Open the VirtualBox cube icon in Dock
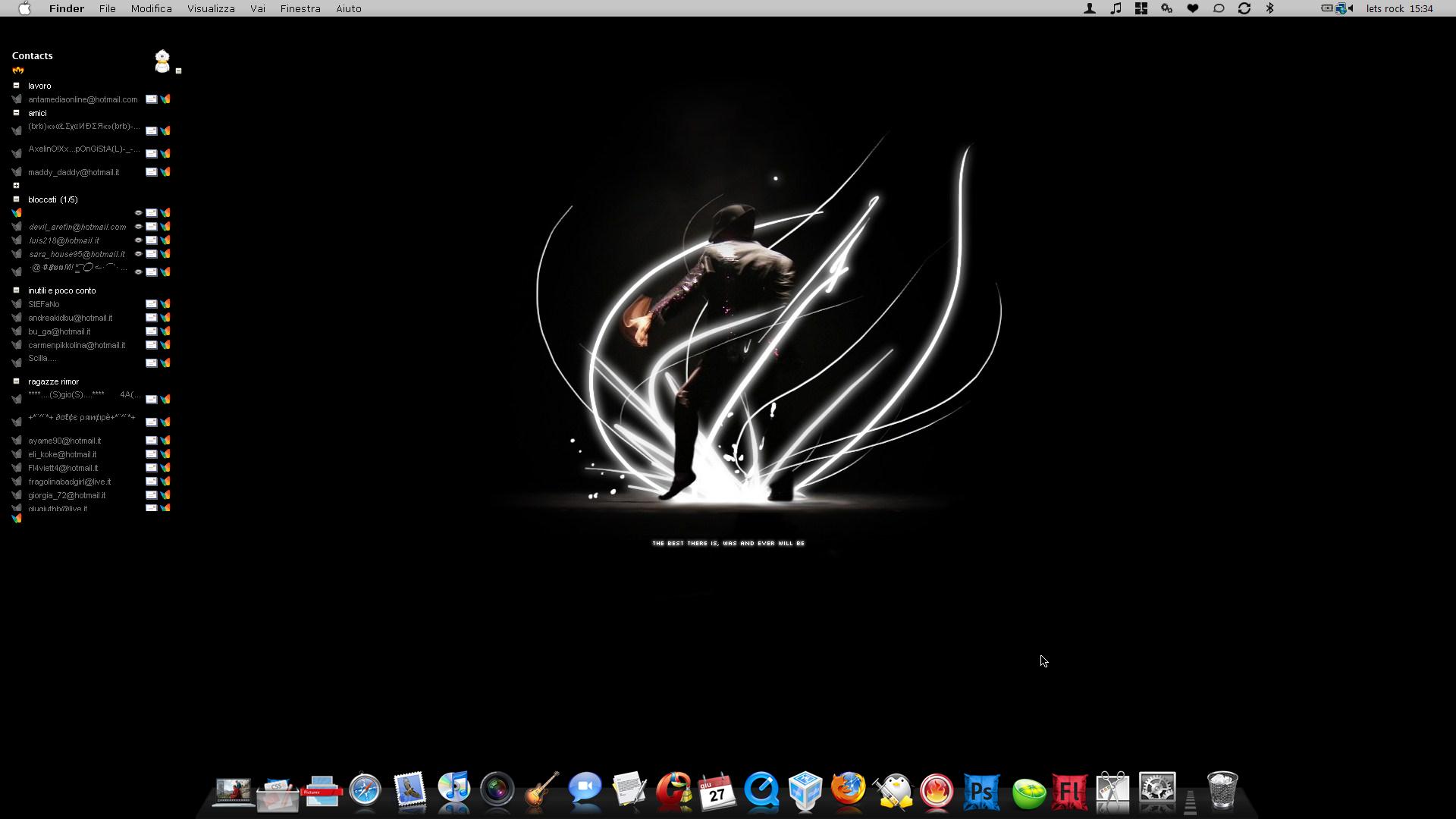The height and width of the screenshot is (819, 1456). [805, 790]
